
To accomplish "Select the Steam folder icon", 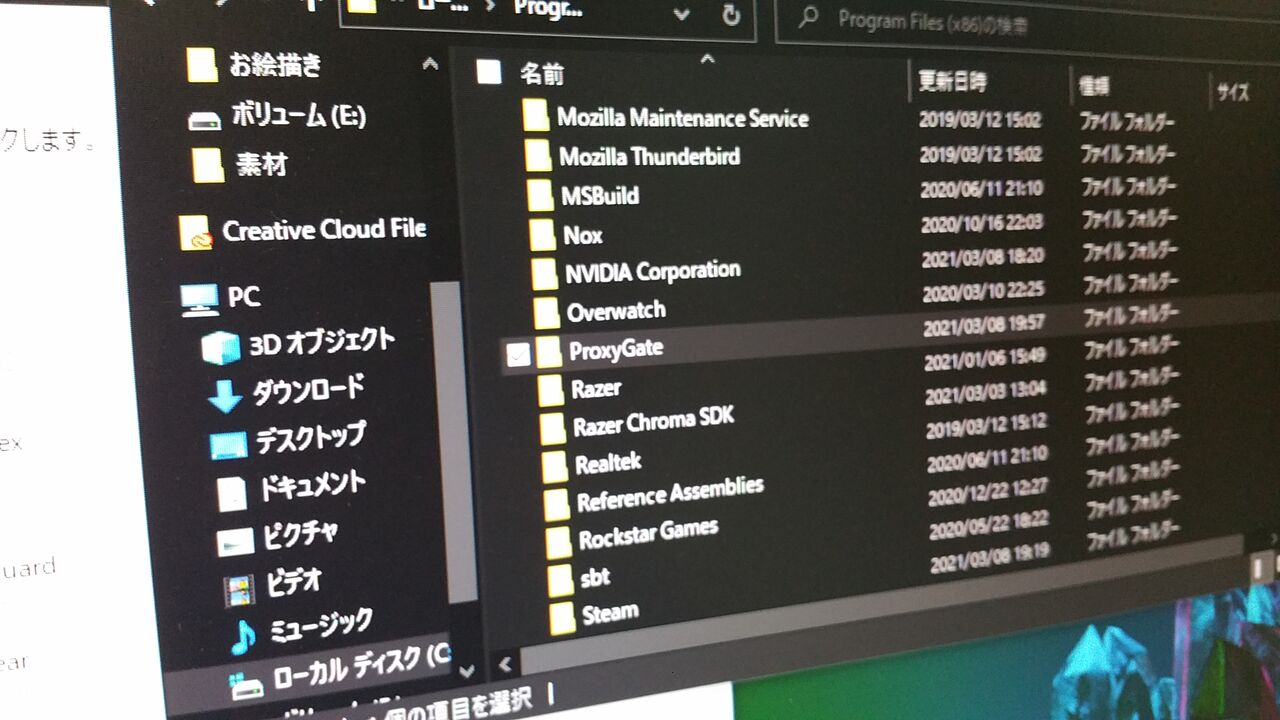I will click(563, 617).
